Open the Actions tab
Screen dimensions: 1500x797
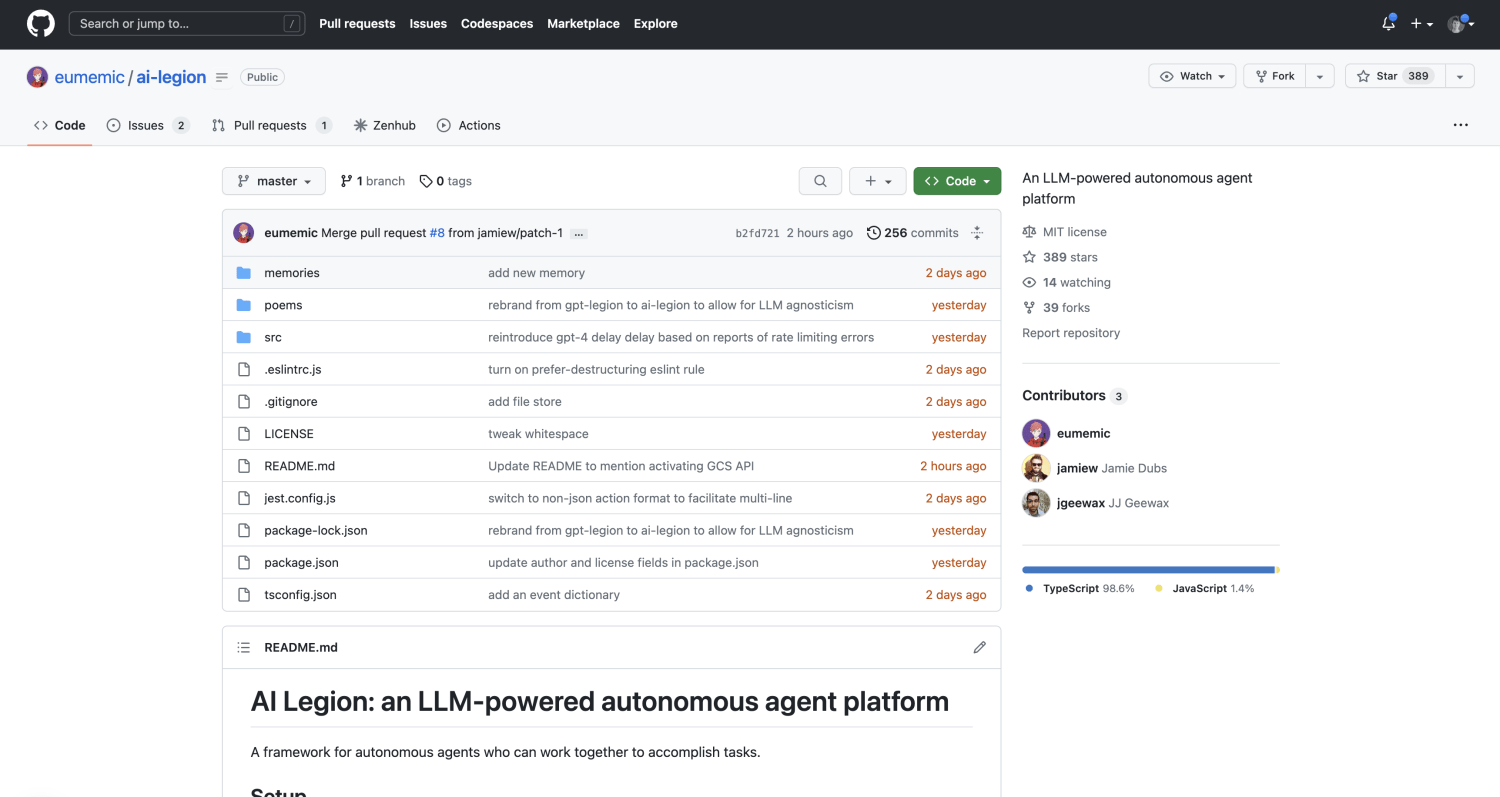click(469, 125)
